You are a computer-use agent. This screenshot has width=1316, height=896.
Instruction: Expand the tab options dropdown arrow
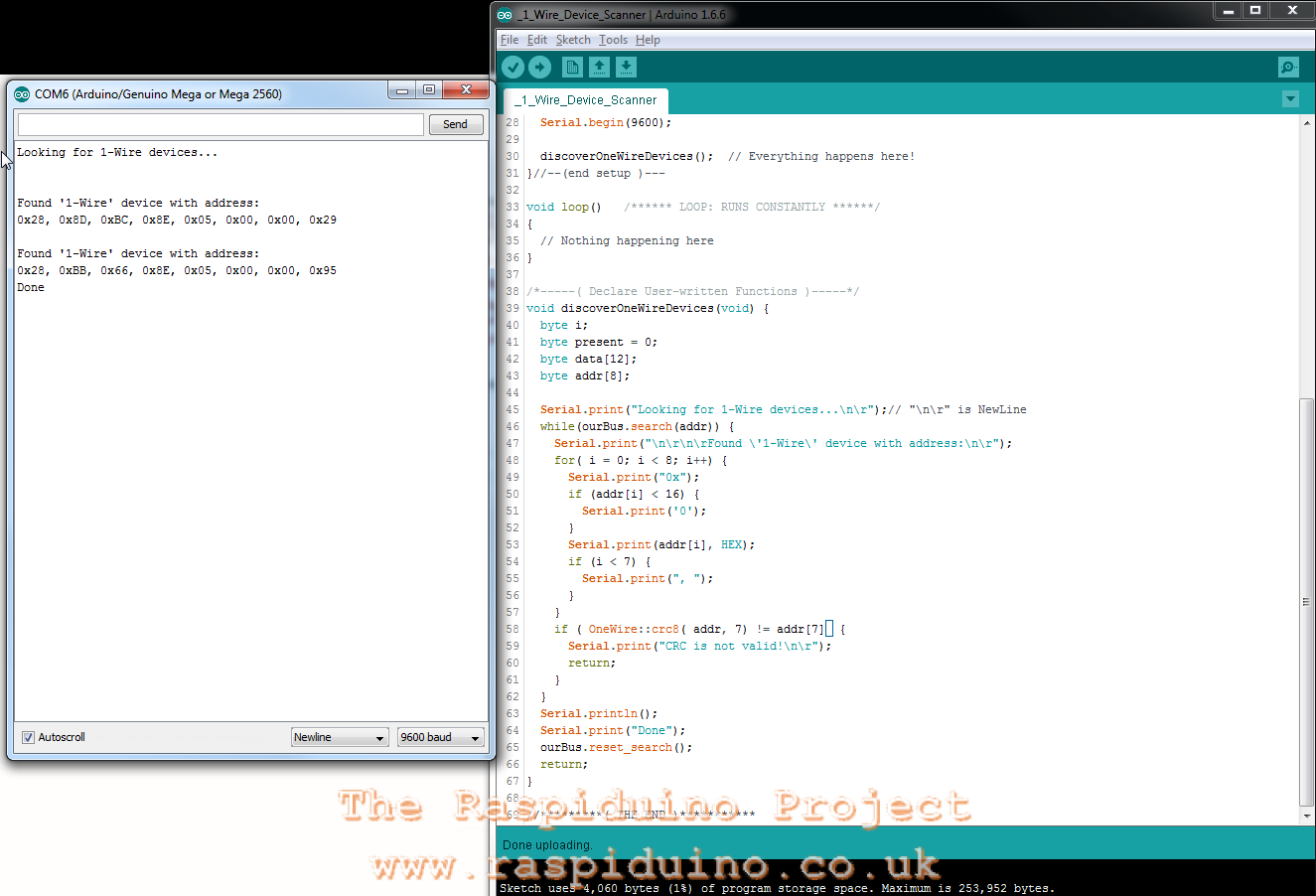pyautogui.click(x=1290, y=99)
